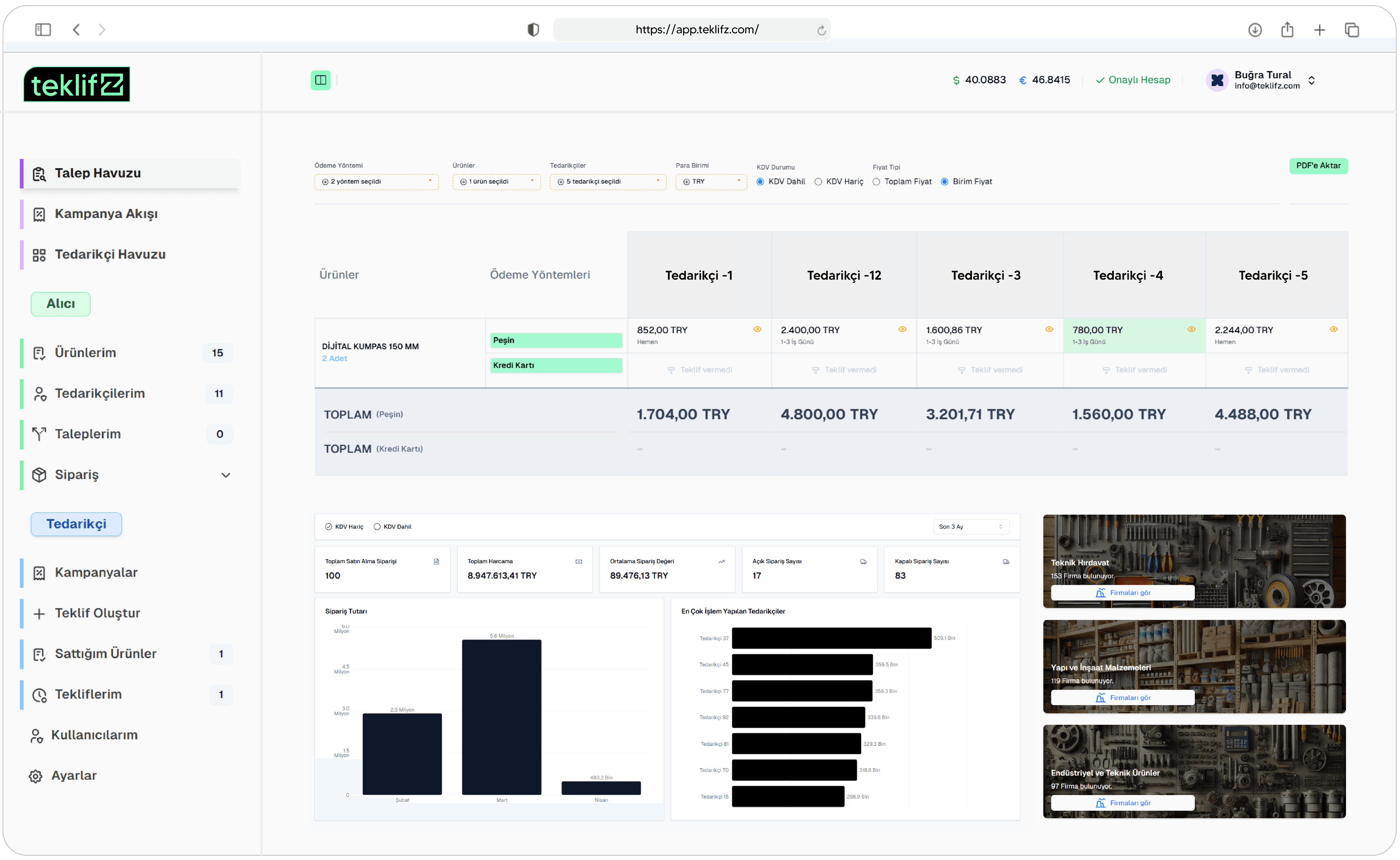
Task: Select the KDV Hariç radio button
Action: (818, 181)
